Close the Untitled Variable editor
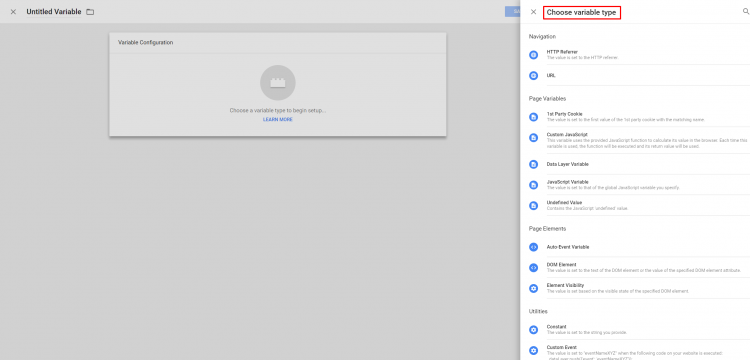The image size is (750, 360). pos(13,12)
